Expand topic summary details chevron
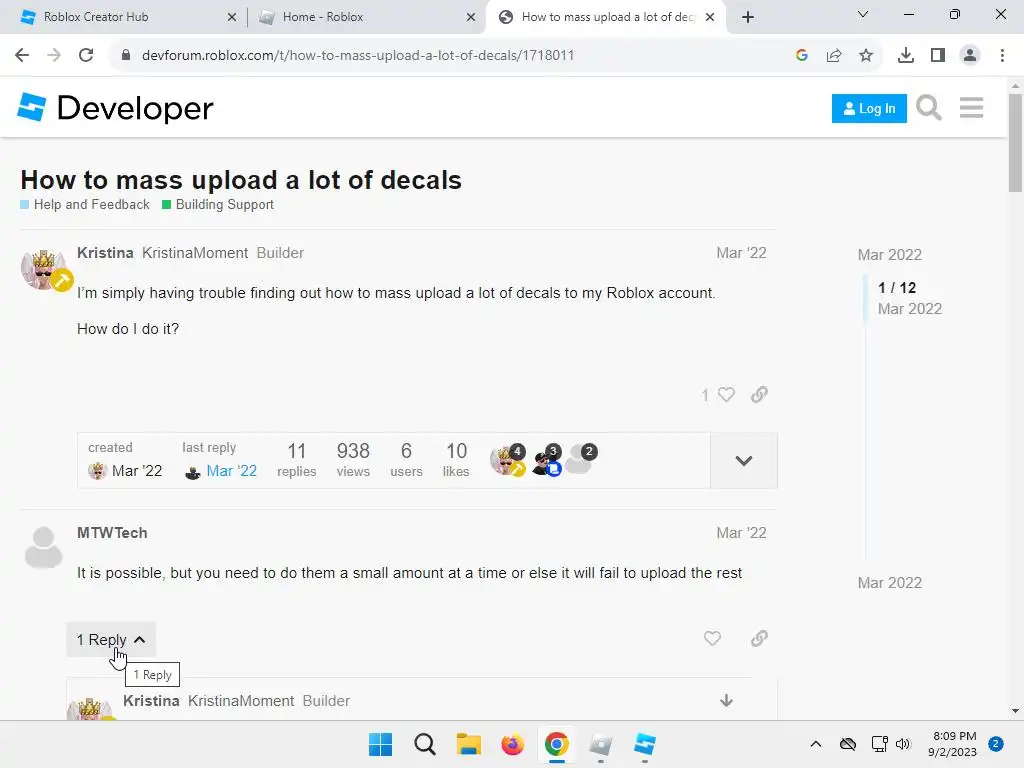The width and height of the screenshot is (1024, 768). 744,460
